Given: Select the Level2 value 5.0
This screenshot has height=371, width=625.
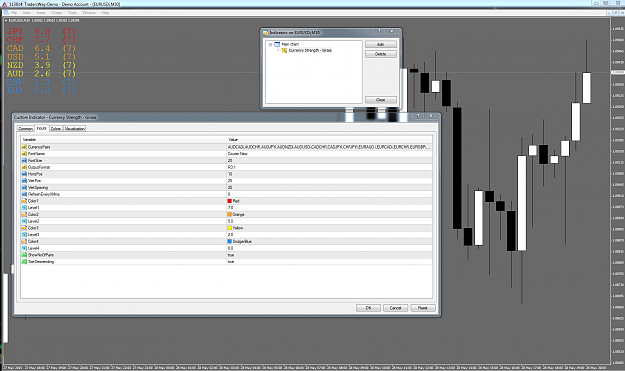Looking at the screenshot, I should [x=329, y=221].
